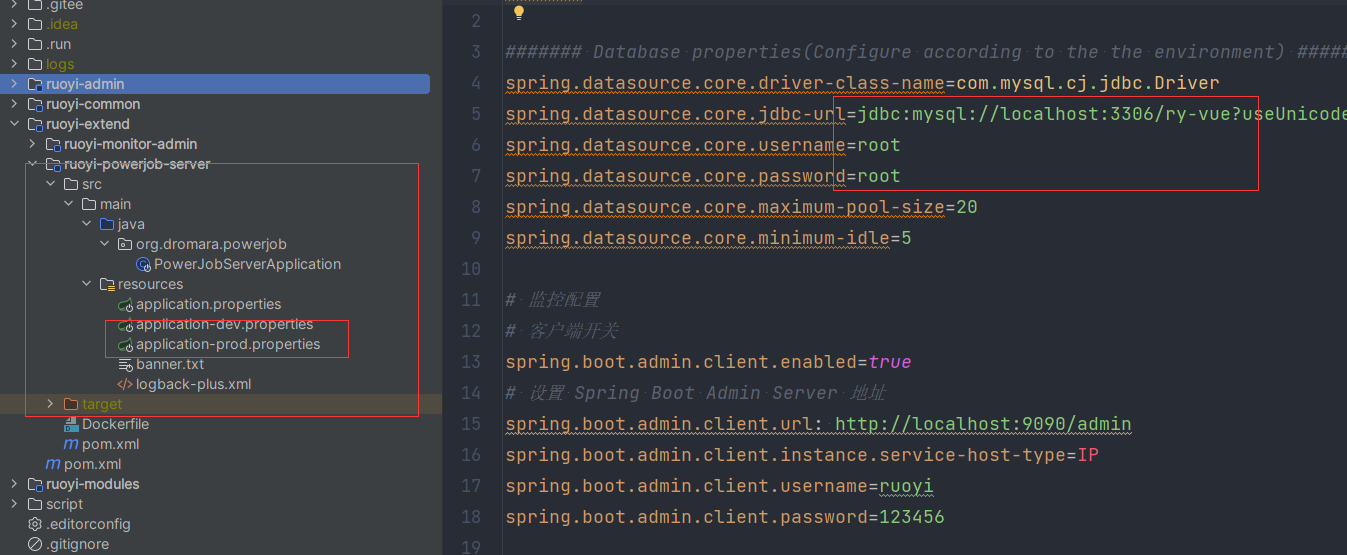Collapse the ruoyi-powerjob-server node
This screenshot has height=555, width=1347.
[32, 164]
